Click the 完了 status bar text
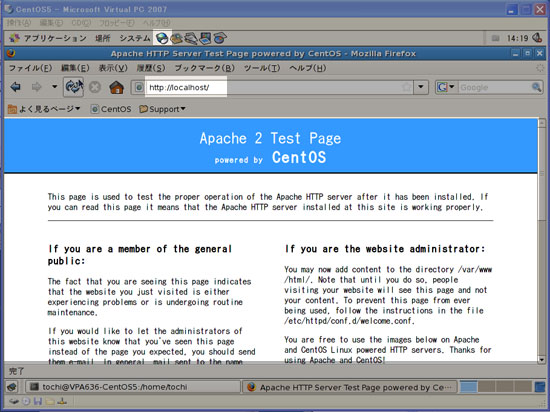Viewport: 550px width, 412px height. [x=16, y=371]
